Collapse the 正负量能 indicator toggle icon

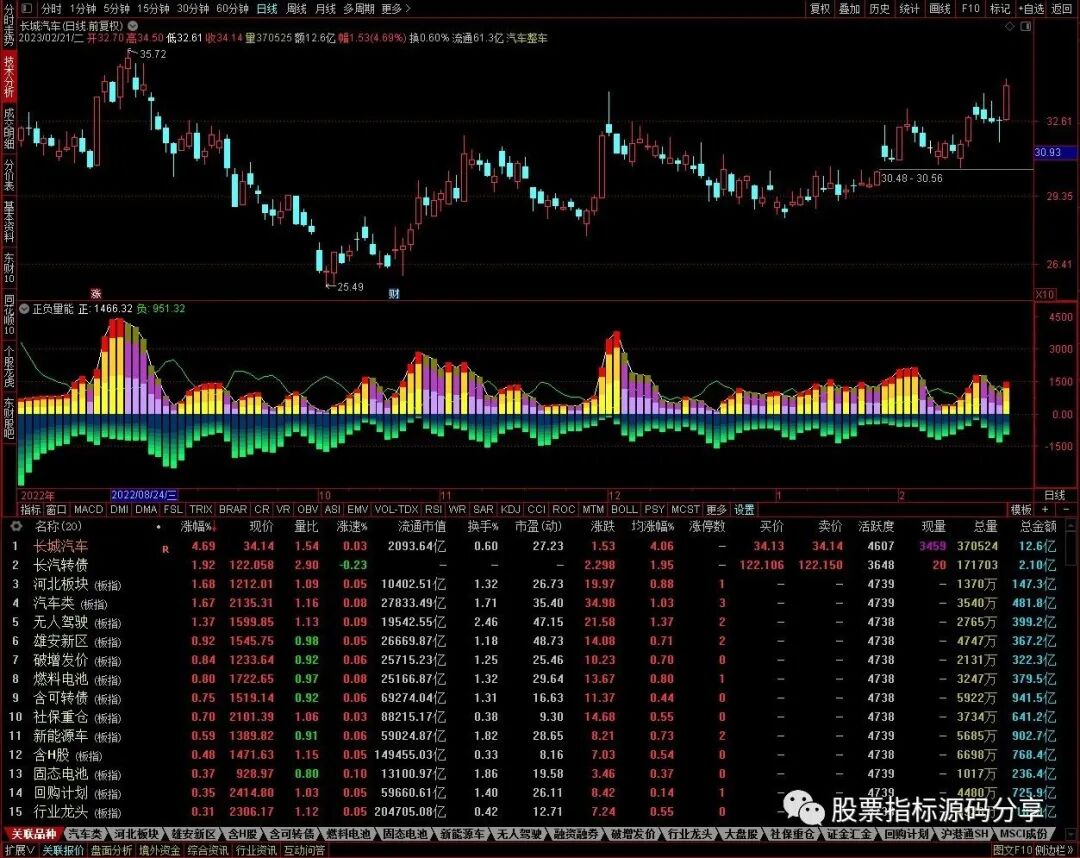pos(24,308)
